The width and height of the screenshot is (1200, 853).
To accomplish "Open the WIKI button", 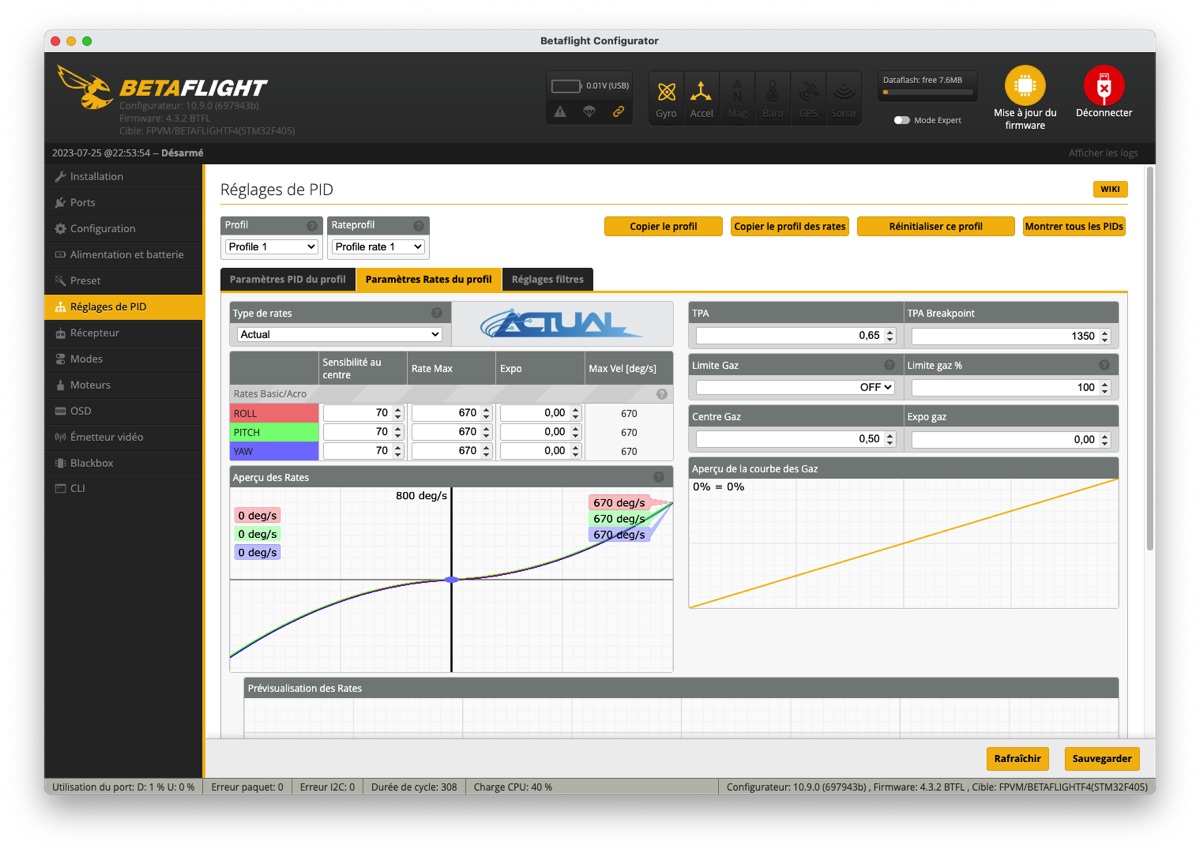I will click(1110, 189).
